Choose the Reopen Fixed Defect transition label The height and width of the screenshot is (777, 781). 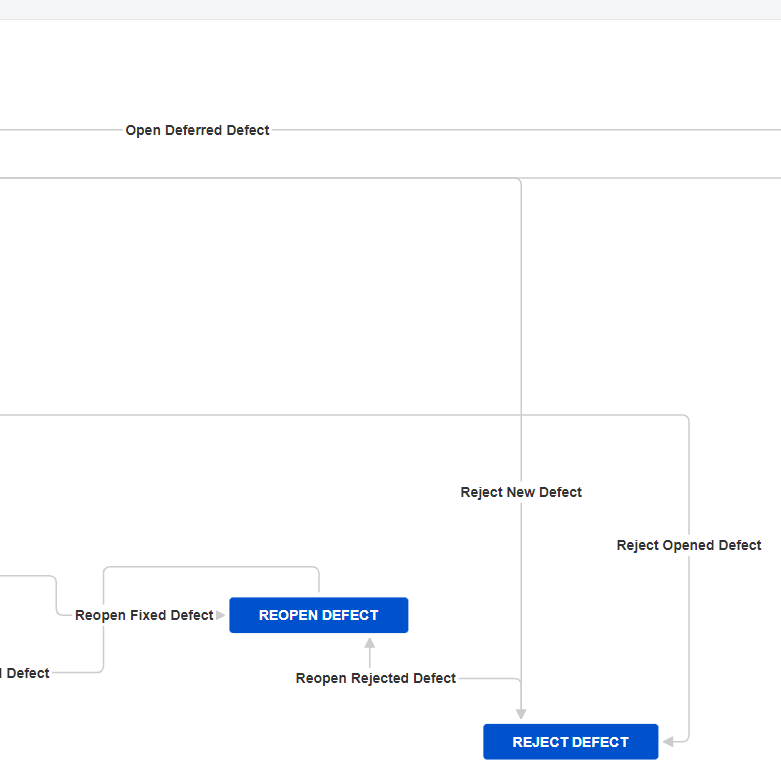[x=144, y=615]
